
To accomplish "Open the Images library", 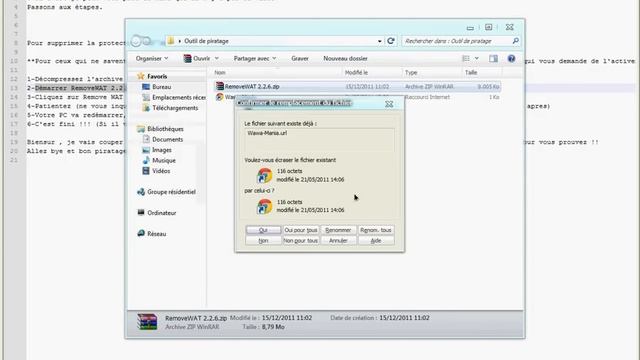I will [162, 150].
